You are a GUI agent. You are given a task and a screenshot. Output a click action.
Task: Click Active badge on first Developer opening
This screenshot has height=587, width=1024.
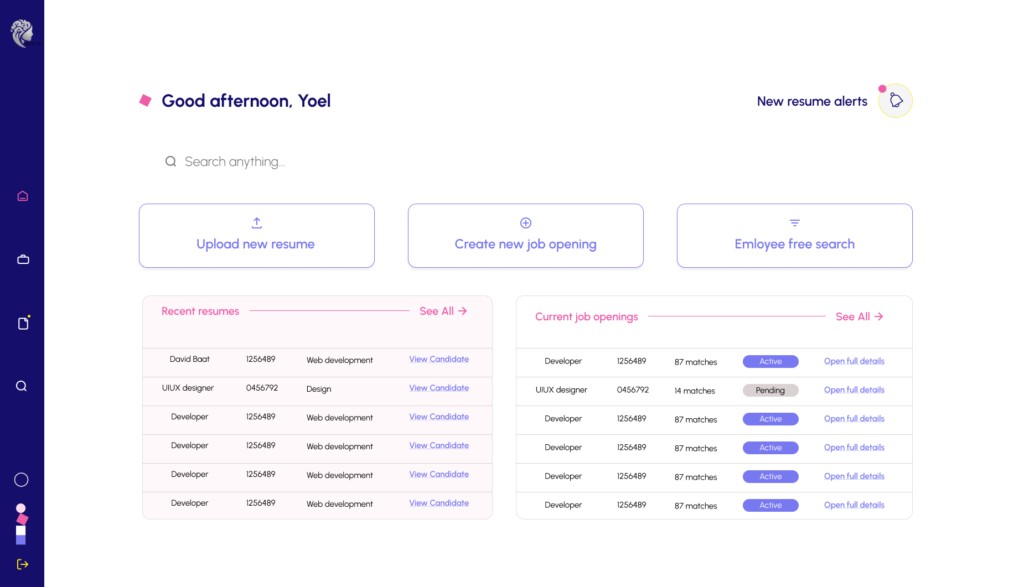[x=770, y=362]
